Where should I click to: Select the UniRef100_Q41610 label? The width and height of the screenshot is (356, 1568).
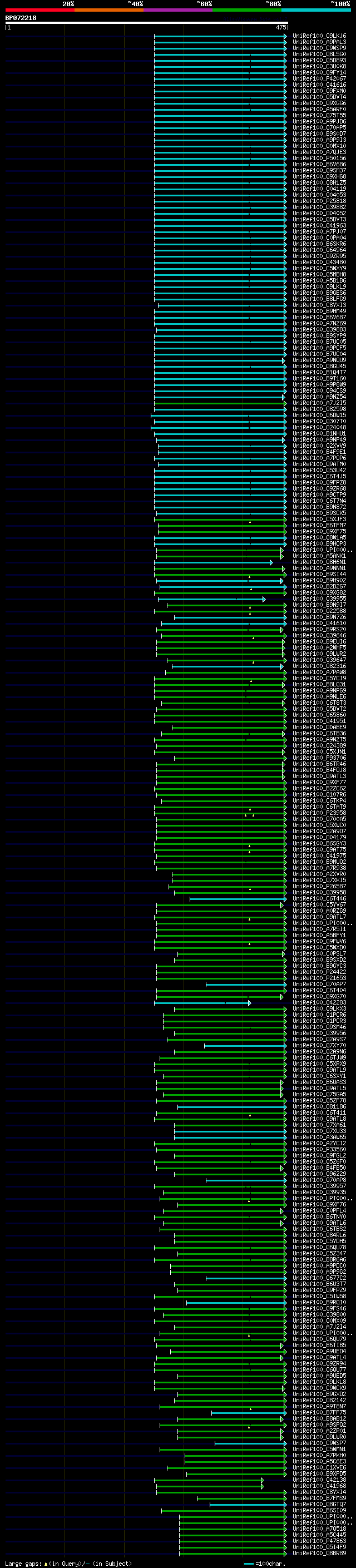tap(319, 624)
